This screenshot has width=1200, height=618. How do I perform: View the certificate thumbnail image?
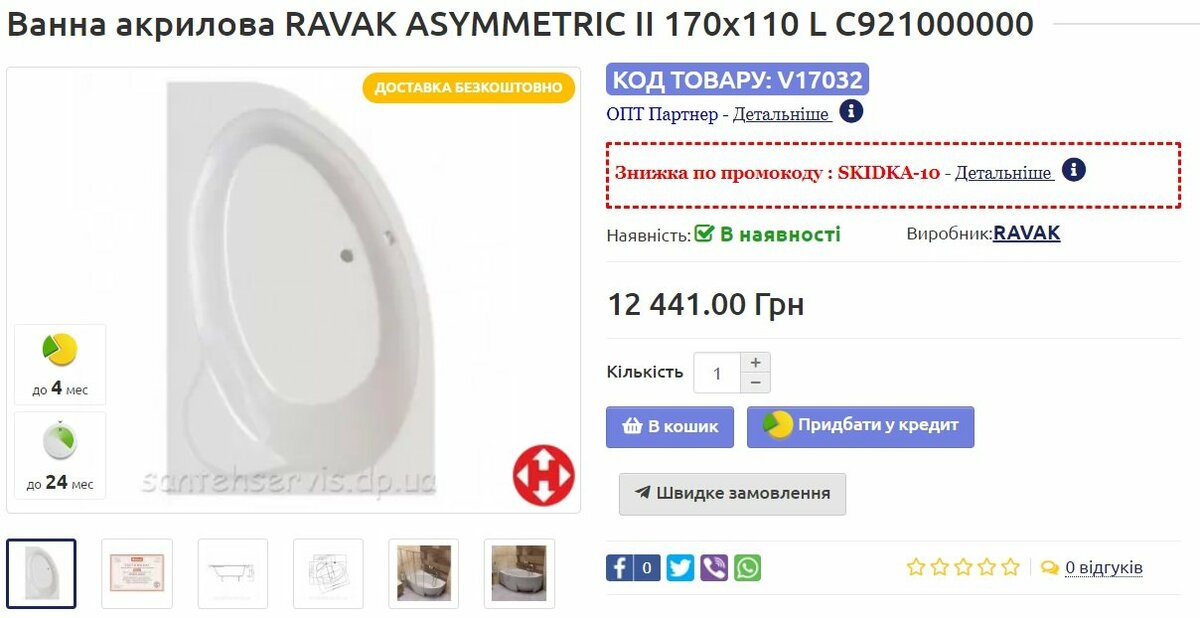pyautogui.click(x=137, y=574)
